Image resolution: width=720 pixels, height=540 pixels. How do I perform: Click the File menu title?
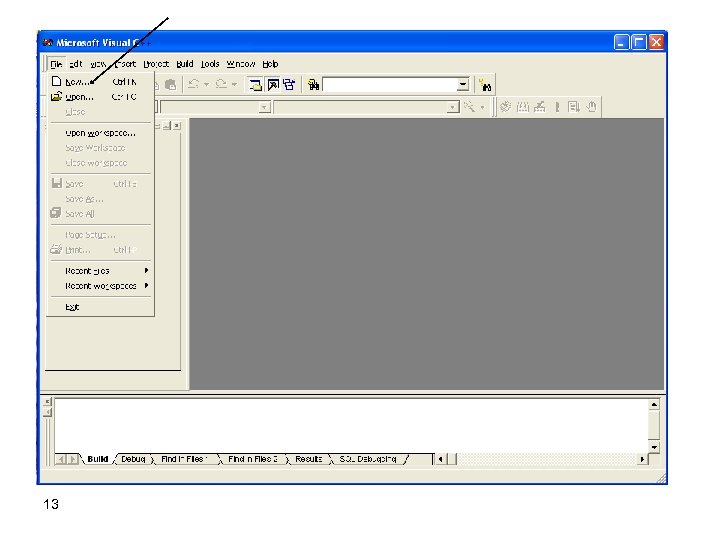tap(56, 64)
